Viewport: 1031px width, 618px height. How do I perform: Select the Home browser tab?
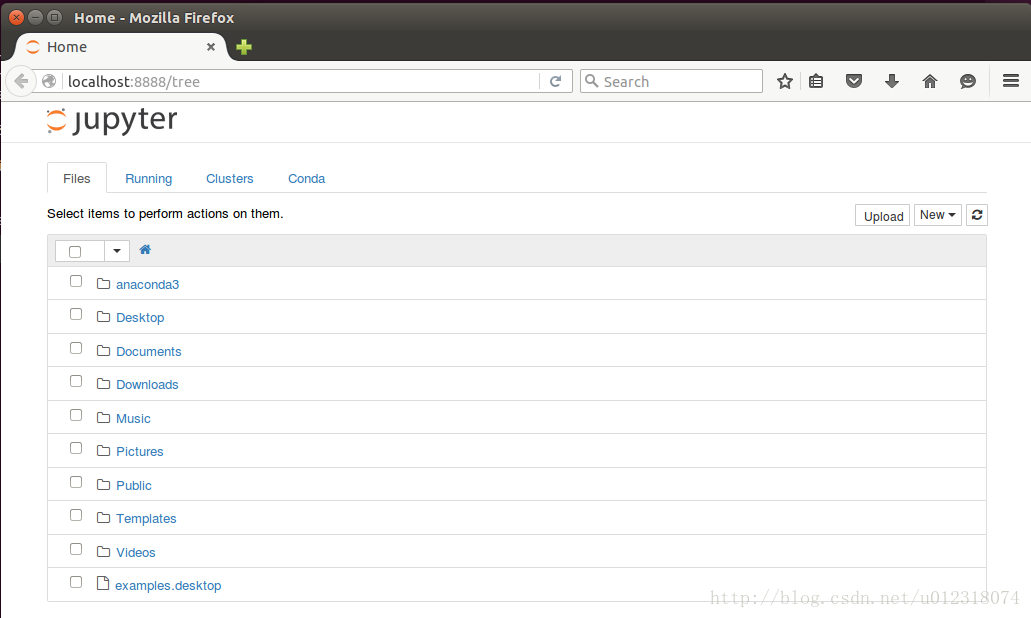(x=122, y=47)
